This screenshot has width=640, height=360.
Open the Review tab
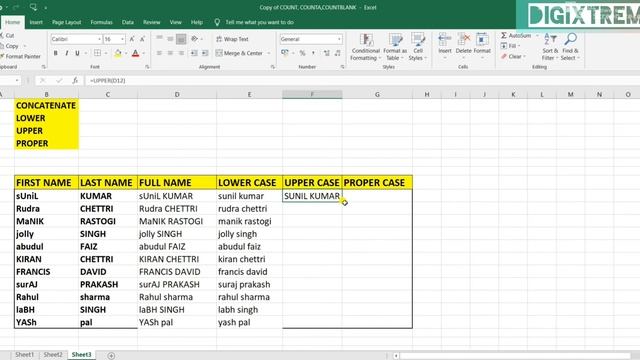[x=151, y=22]
